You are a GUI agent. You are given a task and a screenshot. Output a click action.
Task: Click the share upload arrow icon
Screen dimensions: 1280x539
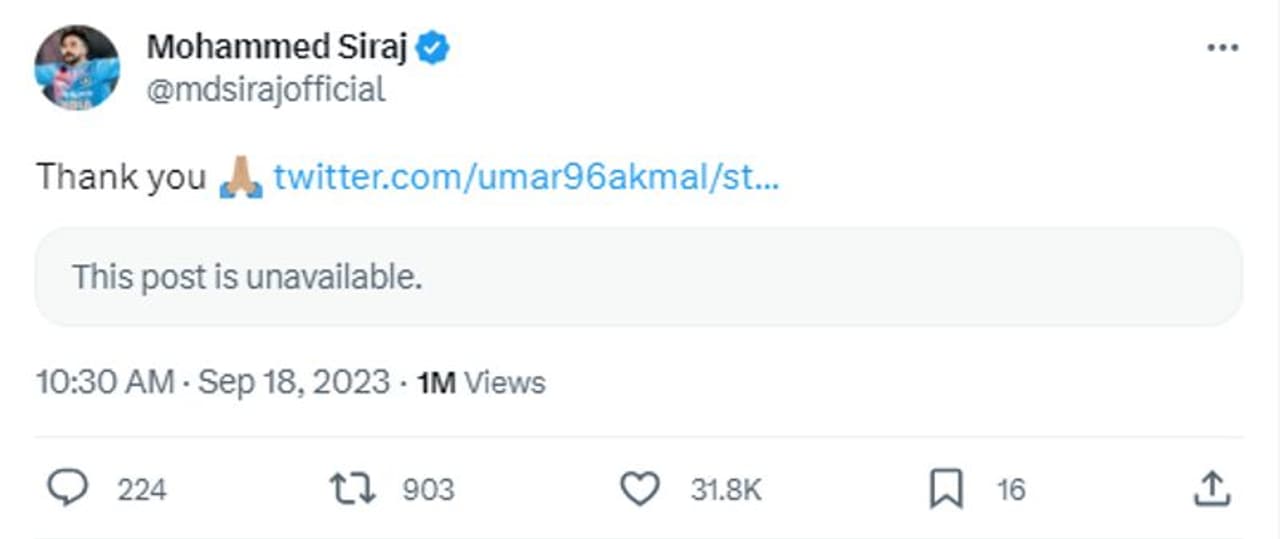[1211, 489]
